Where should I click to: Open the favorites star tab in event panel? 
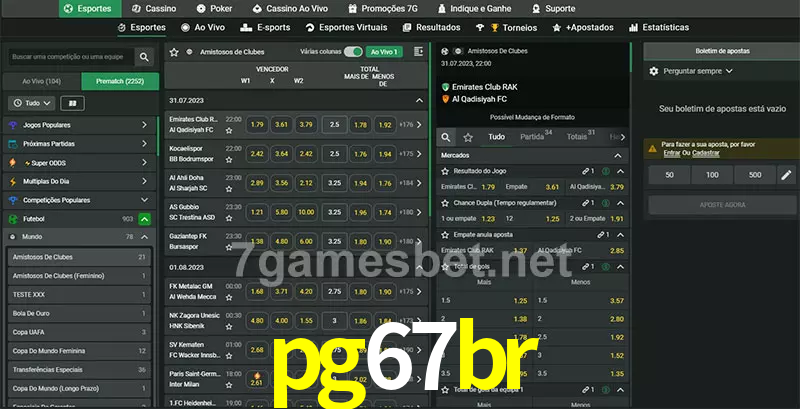click(x=468, y=137)
